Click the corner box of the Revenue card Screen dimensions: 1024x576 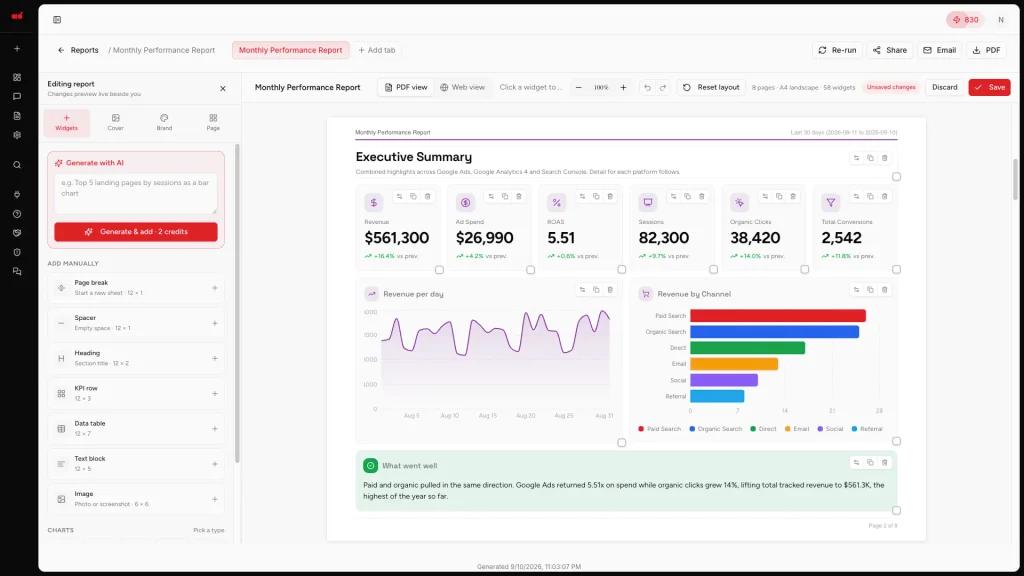pos(439,270)
